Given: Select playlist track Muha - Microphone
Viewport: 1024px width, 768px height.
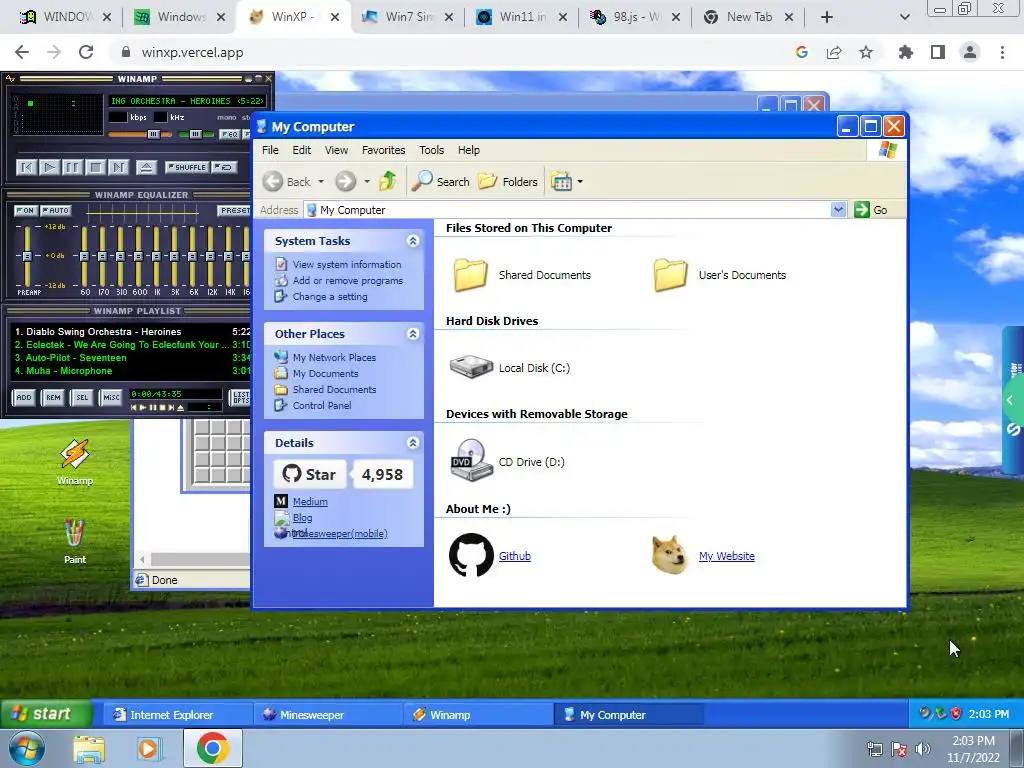Looking at the screenshot, I should tap(132, 371).
